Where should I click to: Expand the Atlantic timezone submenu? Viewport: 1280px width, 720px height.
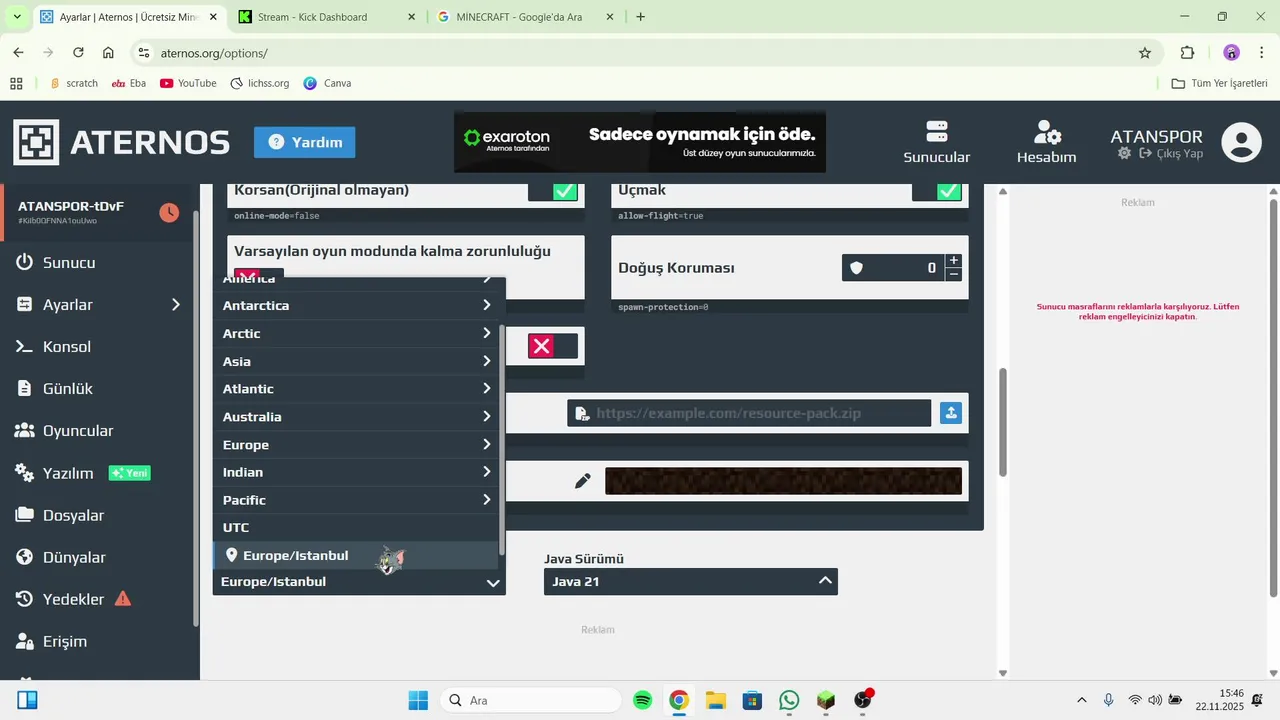355,388
